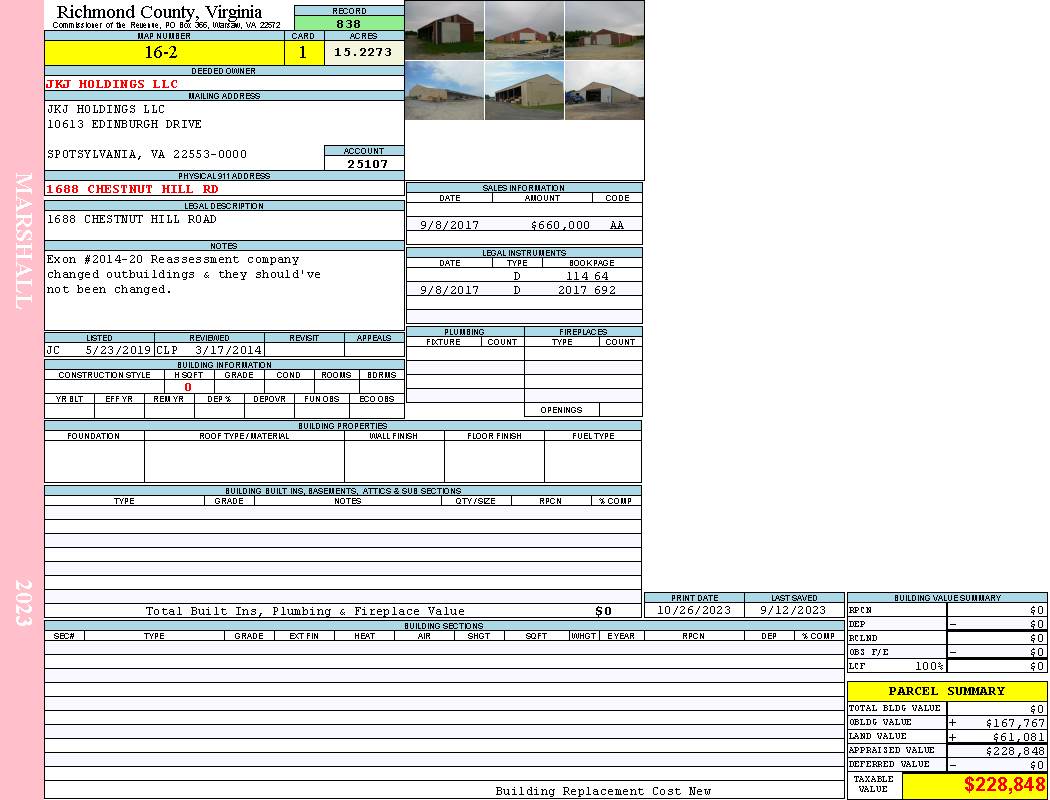This screenshot has height=800, width=1050.
Task: Click the red deeded owner JKJ HOLDINGS LLC
Action: tap(112, 84)
